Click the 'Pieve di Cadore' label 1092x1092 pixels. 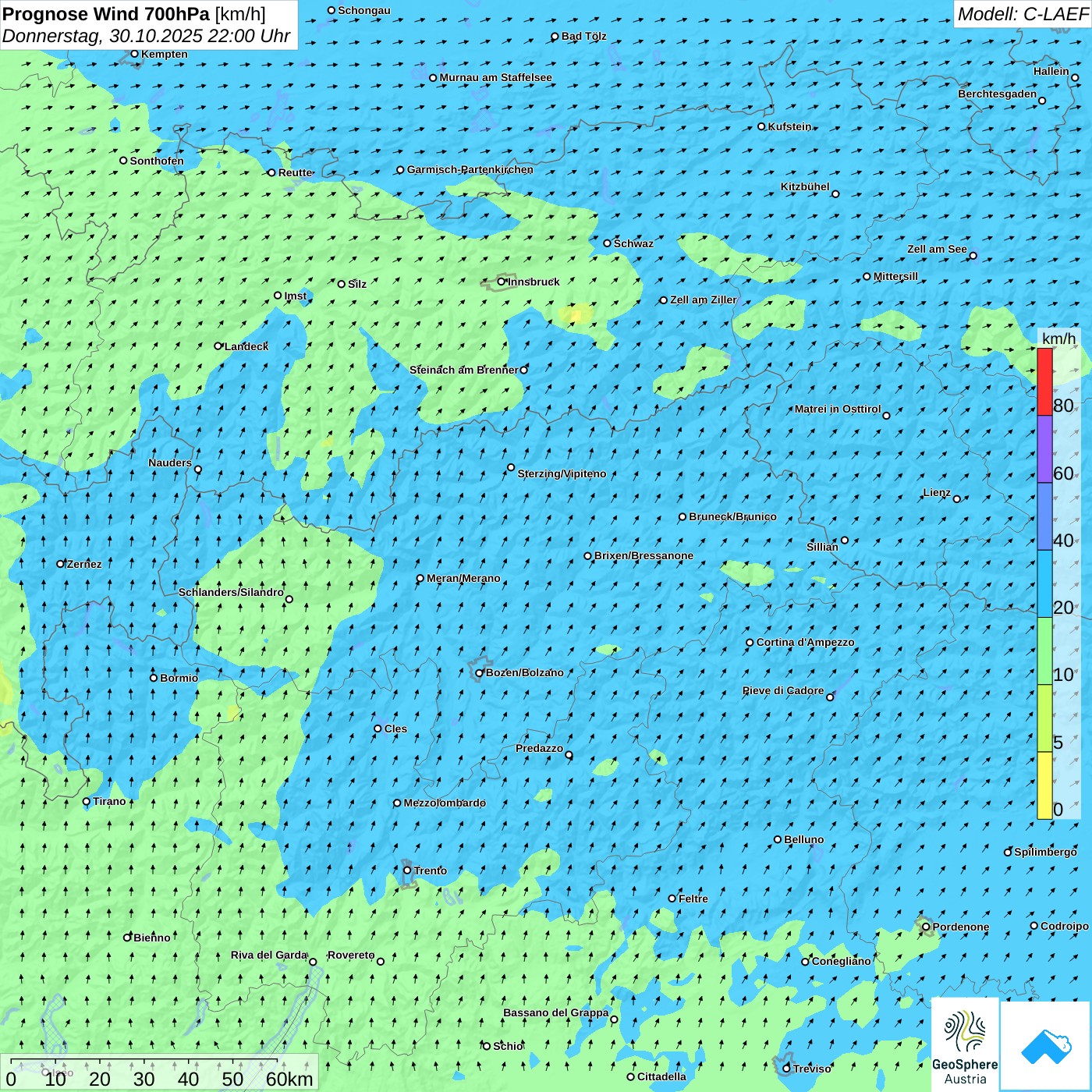tap(783, 690)
